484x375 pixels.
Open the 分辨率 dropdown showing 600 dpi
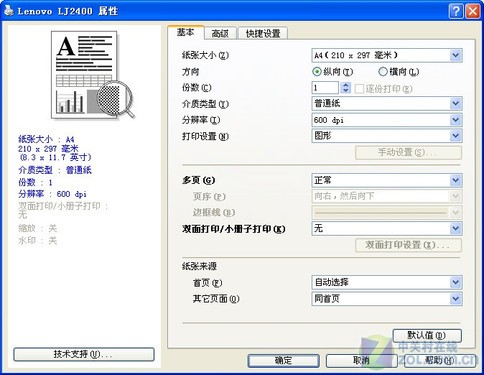click(x=387, y=120)
